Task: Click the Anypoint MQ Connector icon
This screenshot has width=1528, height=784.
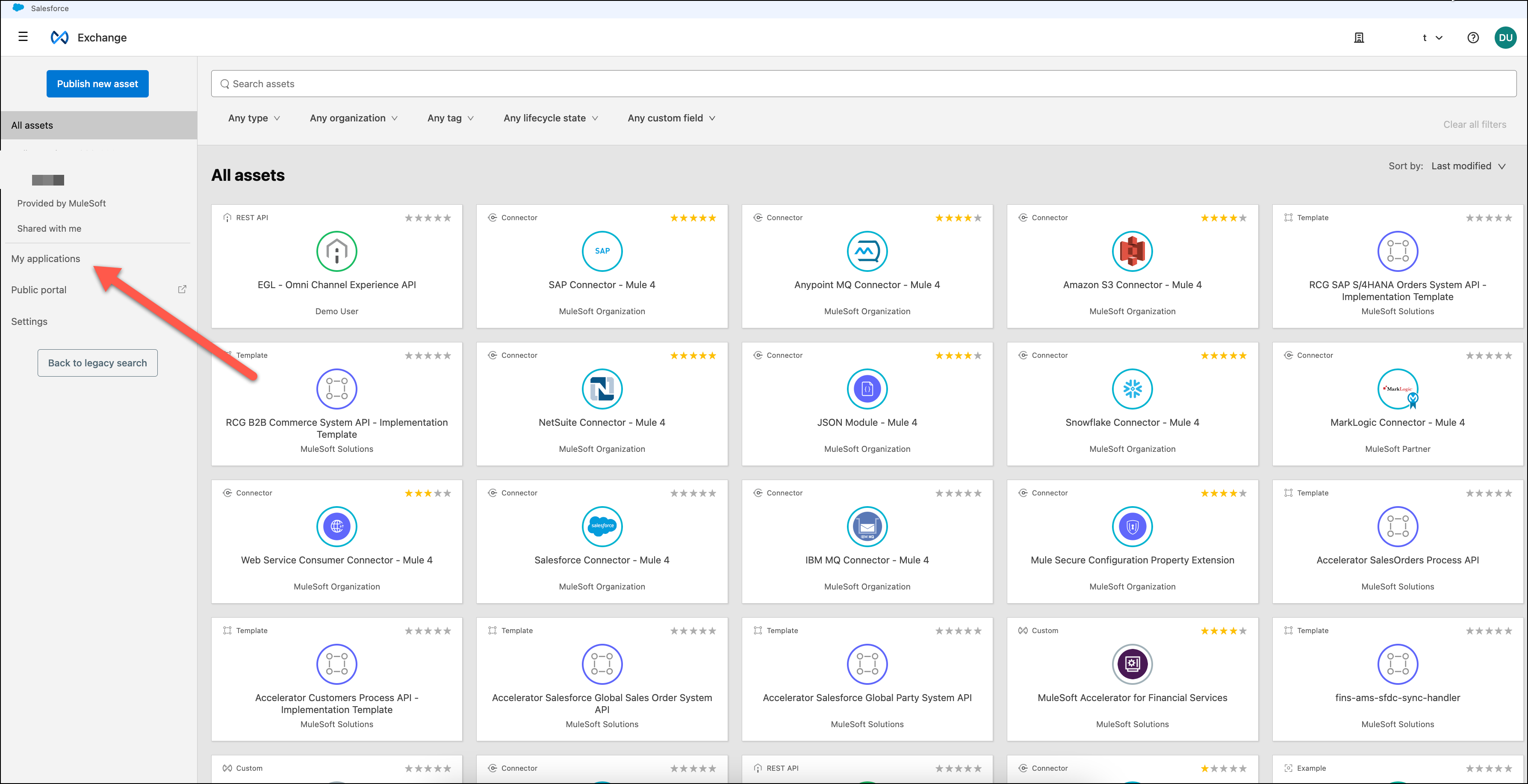Action: tap(867, 251)
